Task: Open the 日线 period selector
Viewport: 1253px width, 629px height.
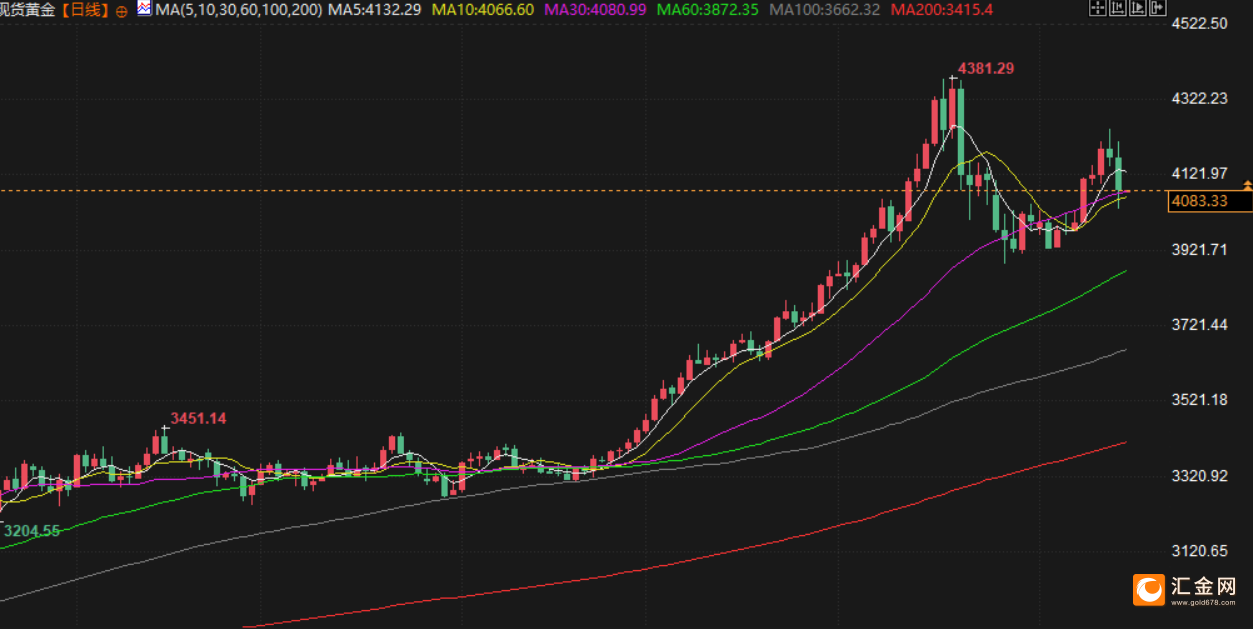Action: tap(85, 10)
